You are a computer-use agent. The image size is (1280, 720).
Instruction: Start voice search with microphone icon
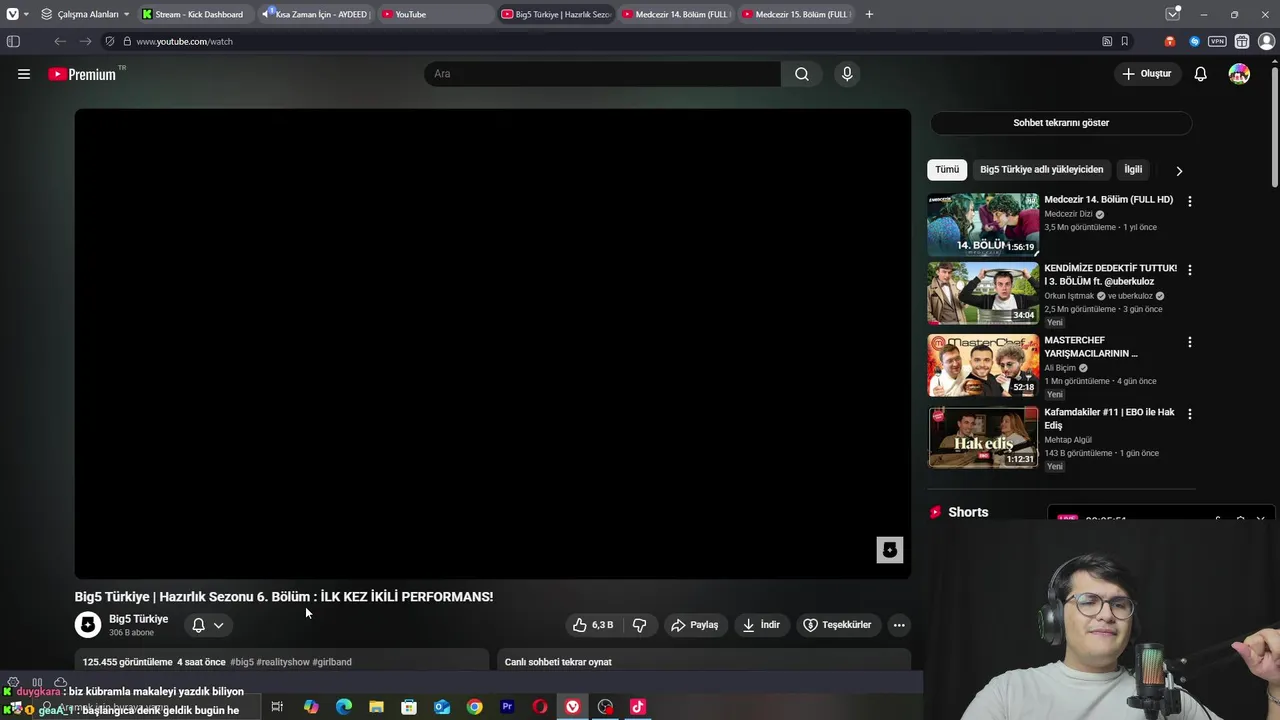(847, 74)
